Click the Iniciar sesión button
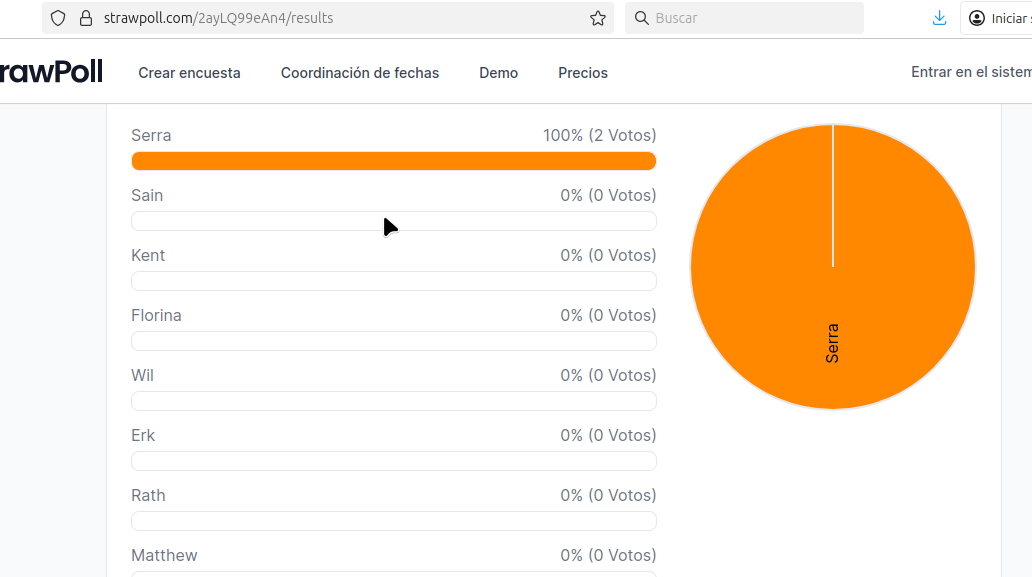This screenshot has height=577, width=1032. tap(996, 18)
